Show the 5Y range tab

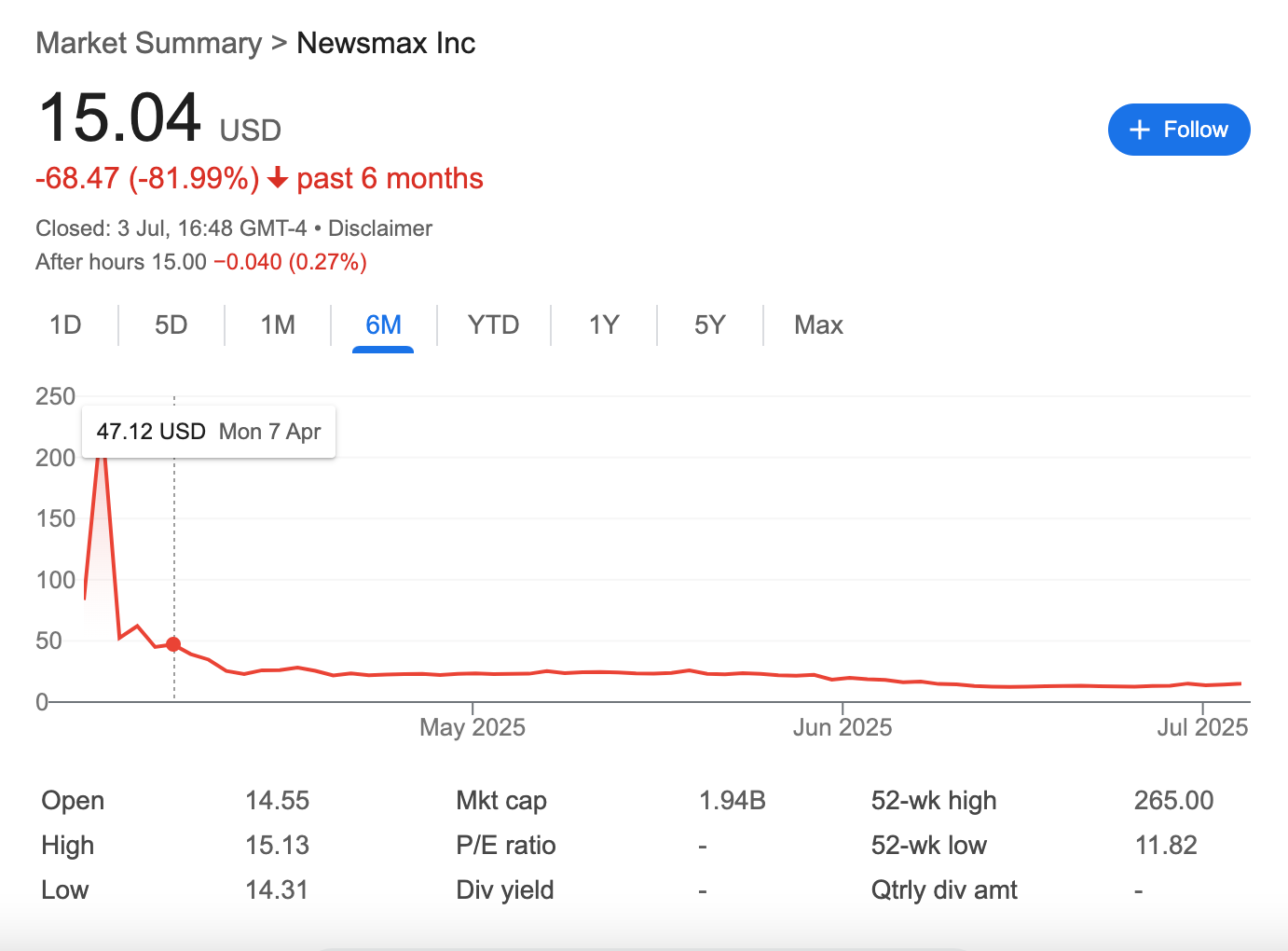pos(709,324)
